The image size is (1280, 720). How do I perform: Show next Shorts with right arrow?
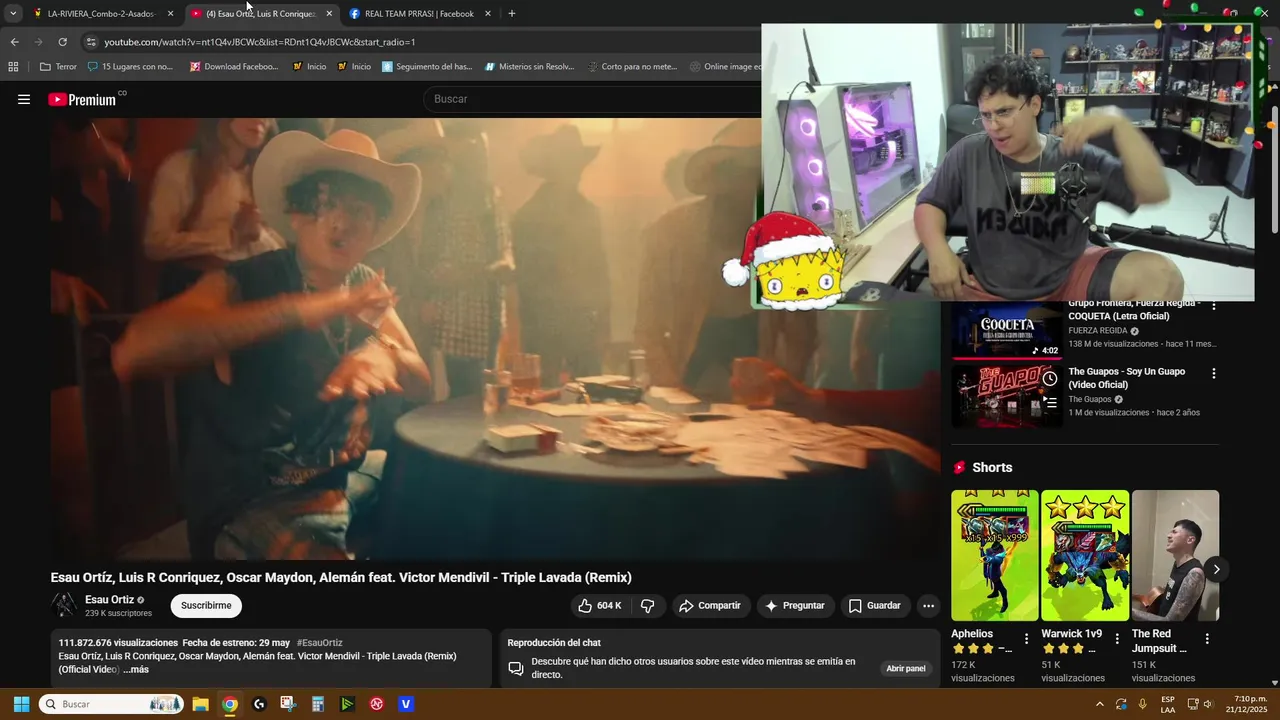click(x=1216, y=569)
